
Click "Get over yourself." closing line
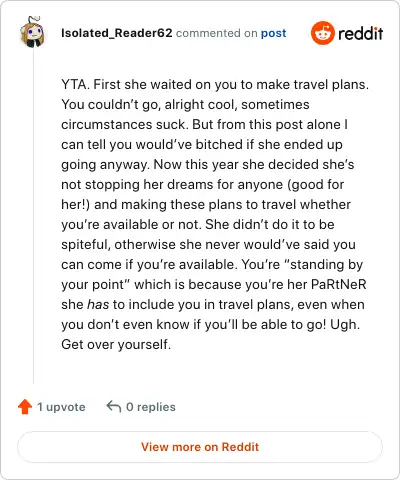[116, 344]
